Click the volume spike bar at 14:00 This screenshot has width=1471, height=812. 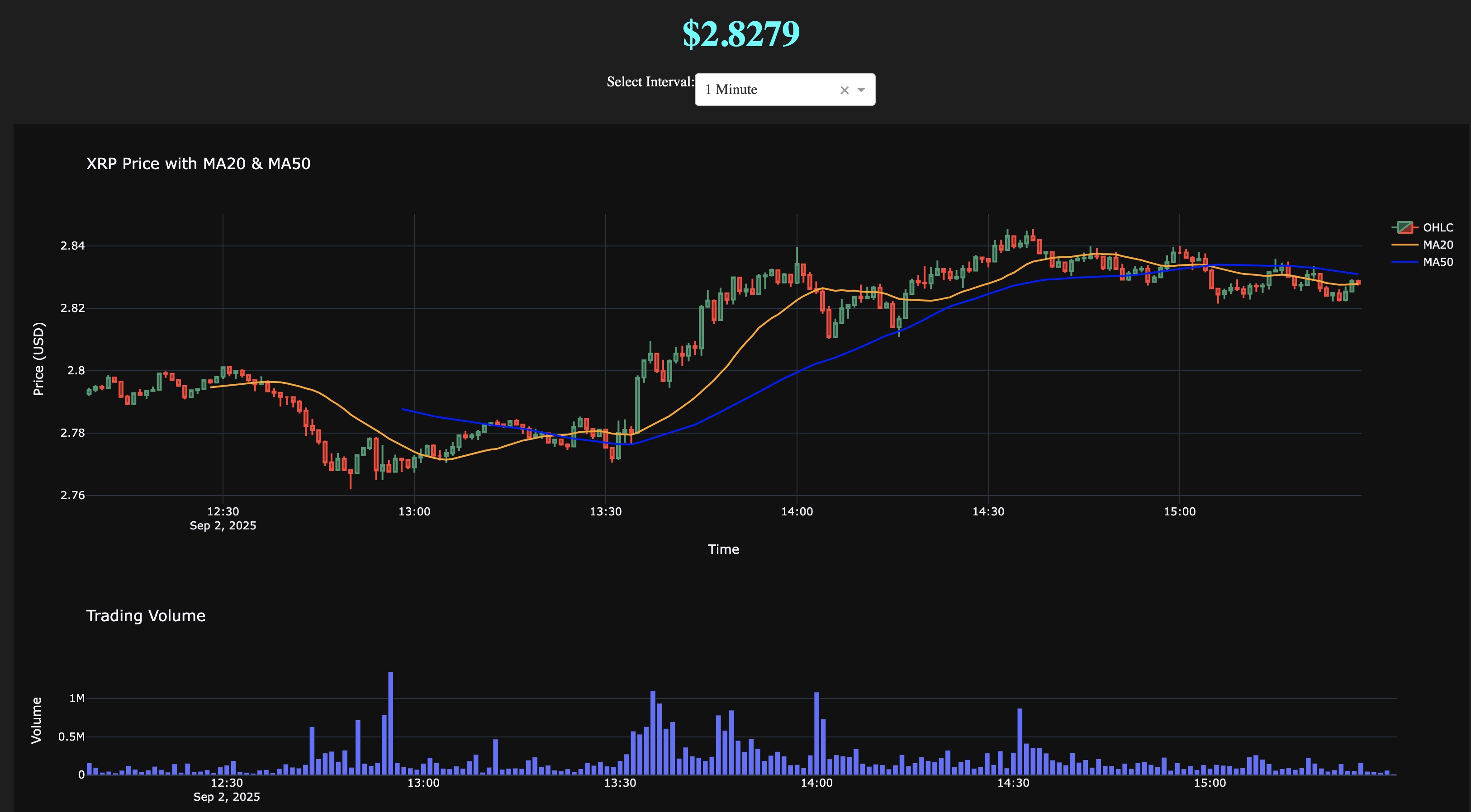point(816,733)
